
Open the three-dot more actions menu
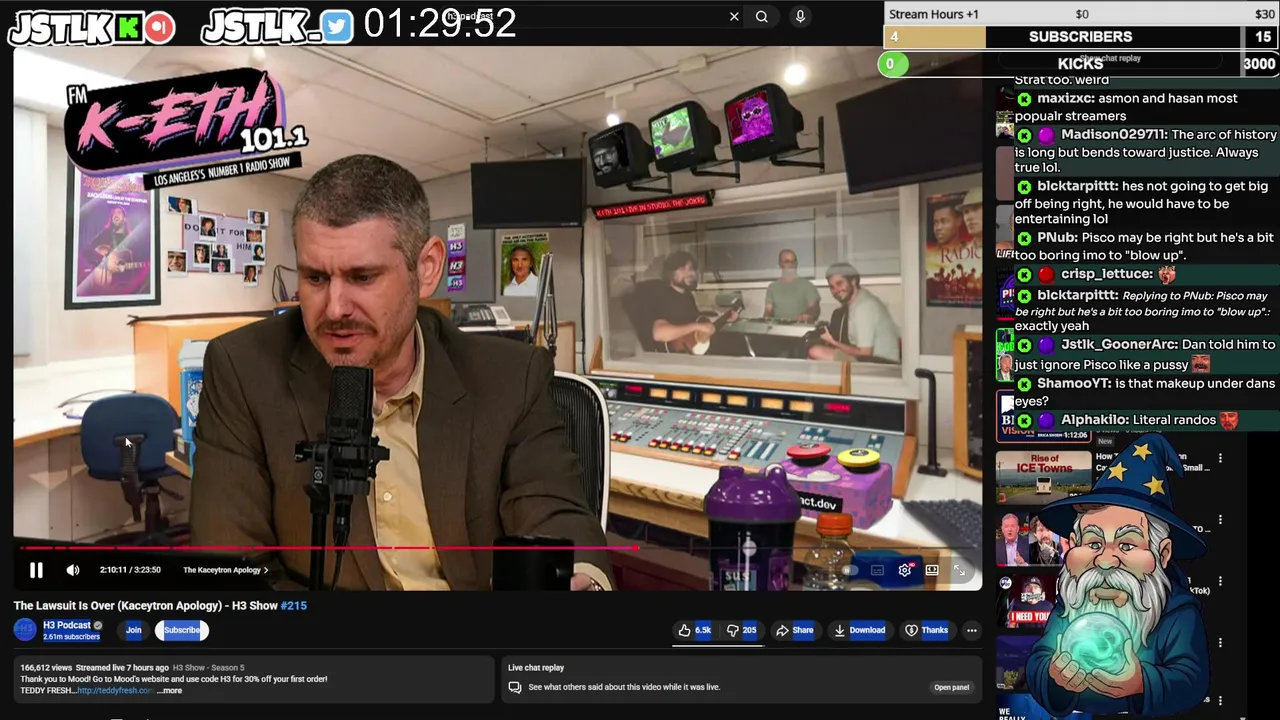click(972, 630)
